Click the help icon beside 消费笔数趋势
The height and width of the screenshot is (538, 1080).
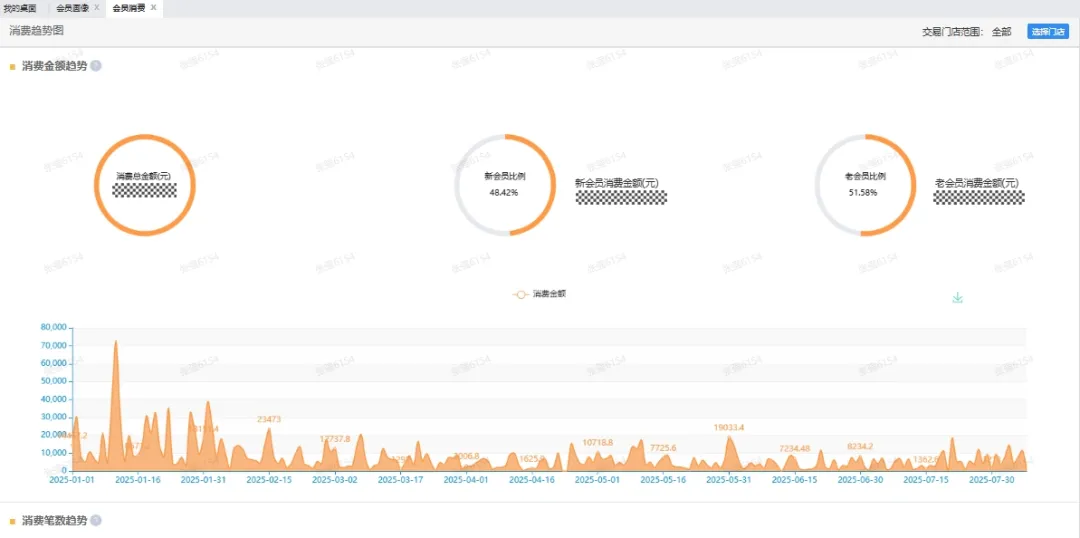click(x=96, y=521)
